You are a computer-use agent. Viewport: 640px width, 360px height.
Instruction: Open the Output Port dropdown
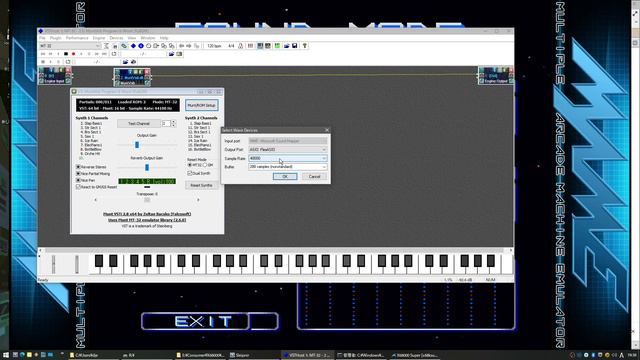click(288, 149)
